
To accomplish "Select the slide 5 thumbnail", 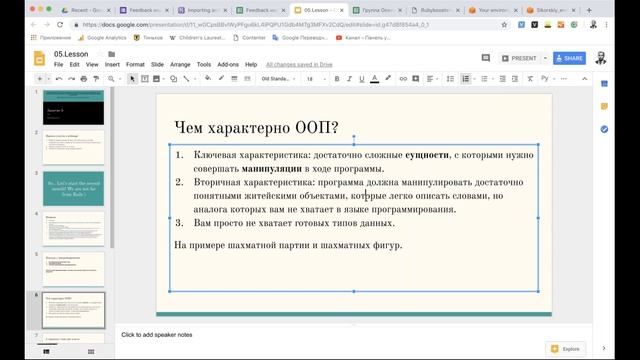I will click(x=73, y=269).
